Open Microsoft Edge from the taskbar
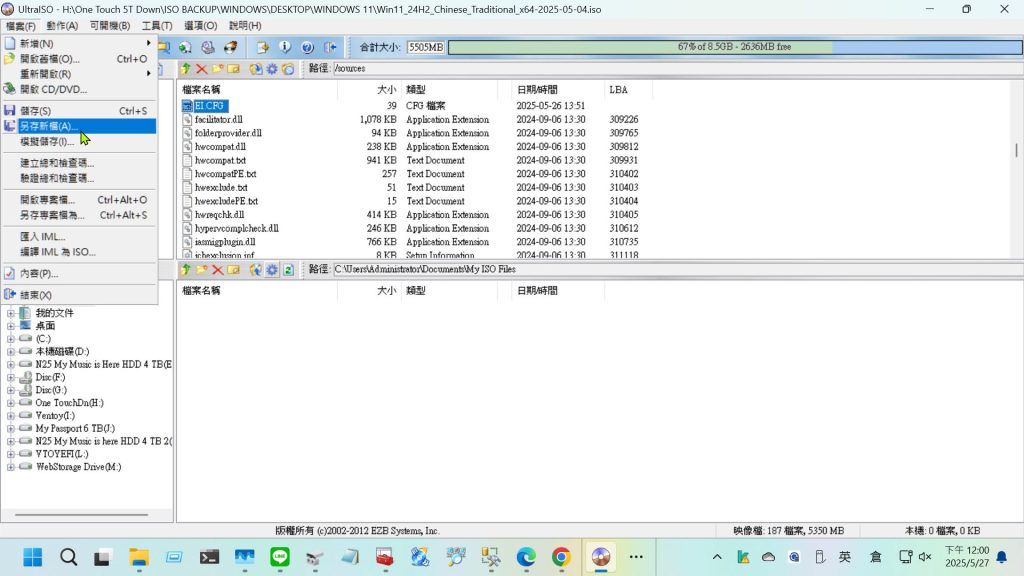This screenshot has height=576, width=1024. pos(526,557)
